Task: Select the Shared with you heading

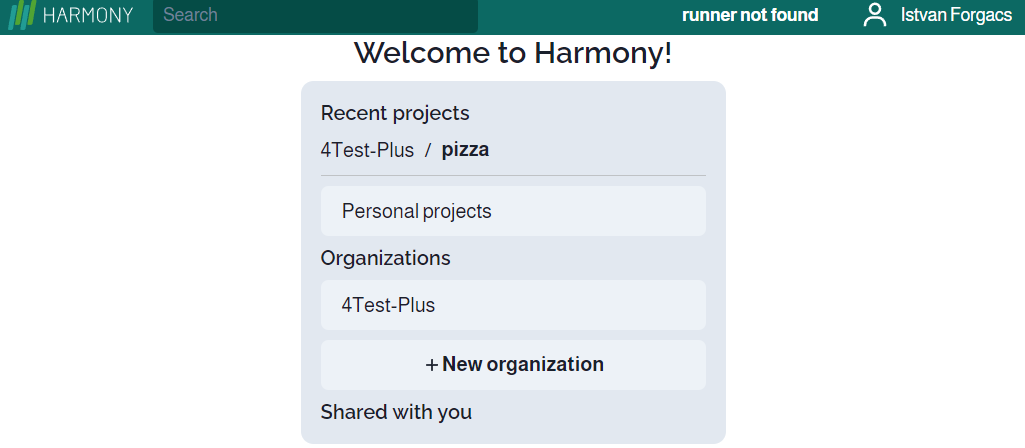Action: pos(396,412)
